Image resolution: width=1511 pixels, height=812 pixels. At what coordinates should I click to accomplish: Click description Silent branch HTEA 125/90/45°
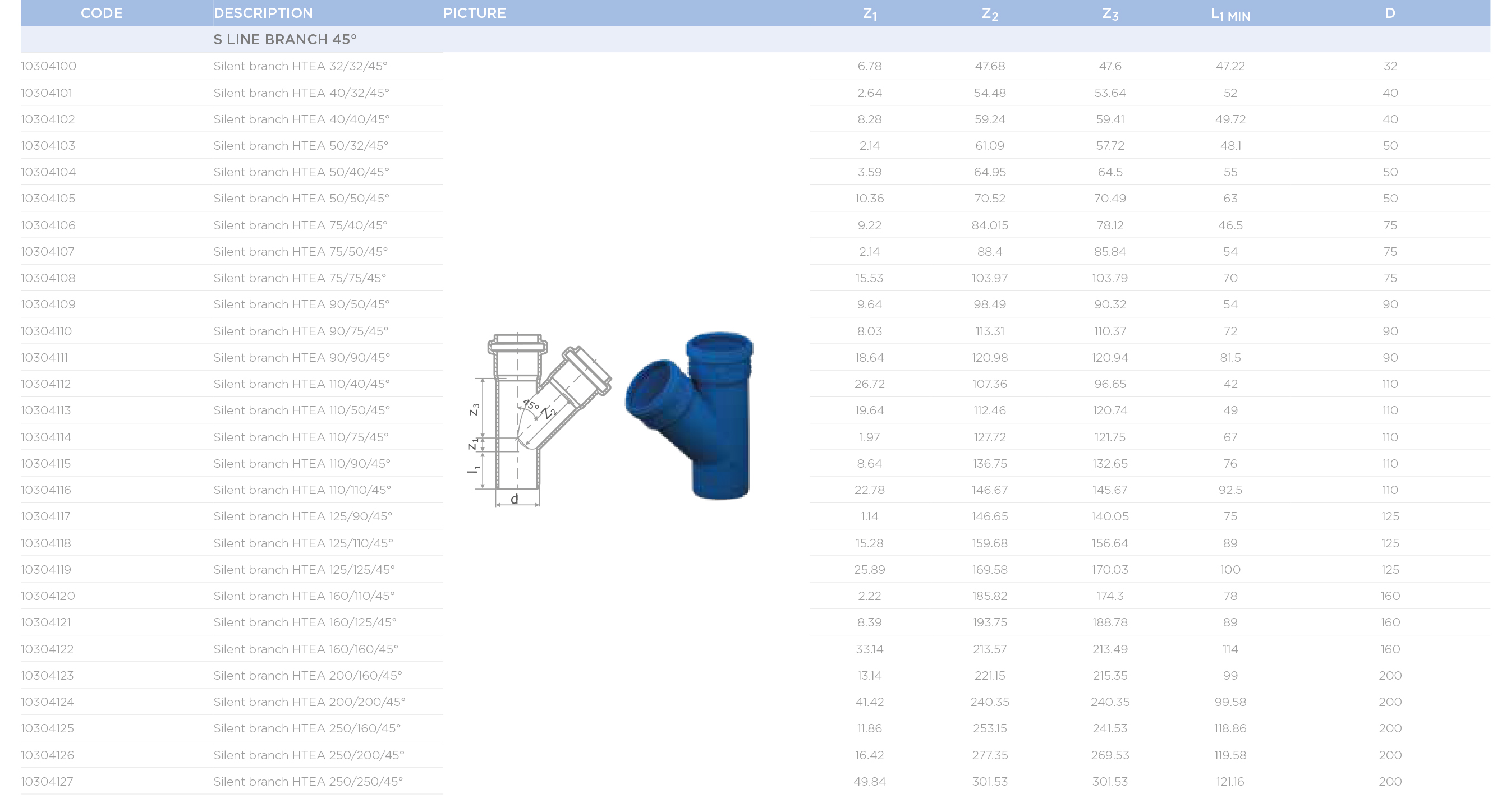(x=302, y=516)
